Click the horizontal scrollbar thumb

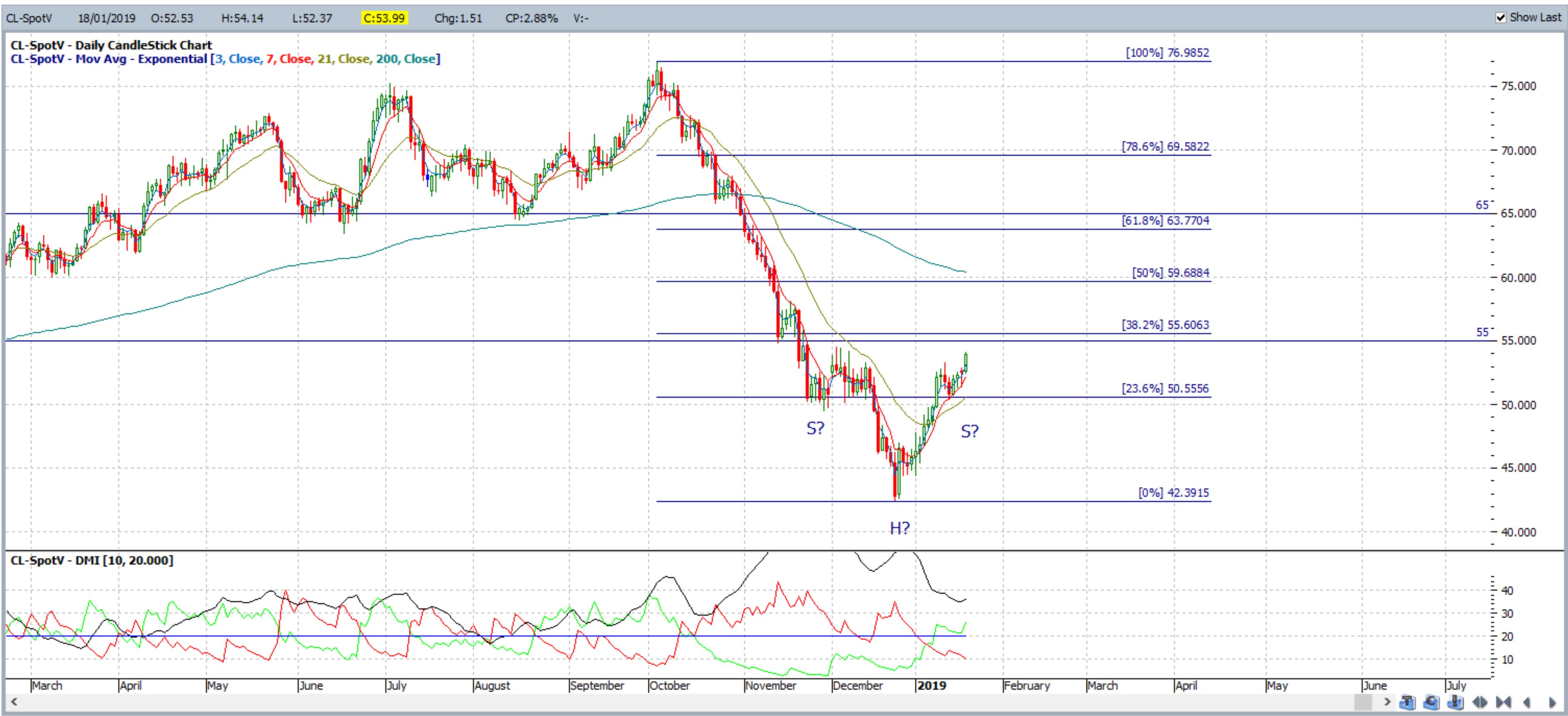coord(1364,702)
